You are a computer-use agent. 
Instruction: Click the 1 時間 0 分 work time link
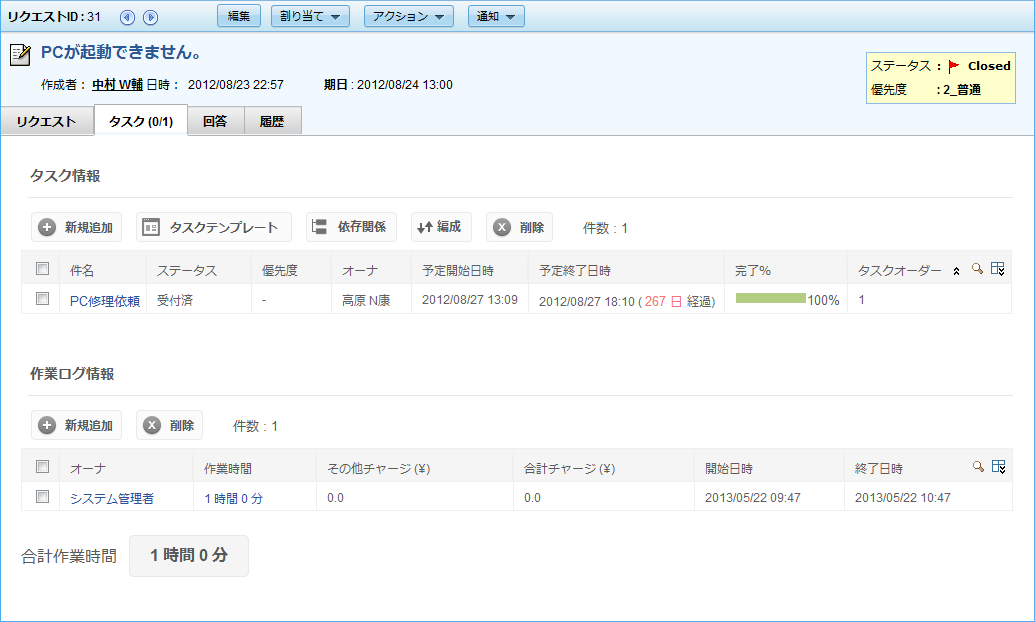(x=234, y=499)
